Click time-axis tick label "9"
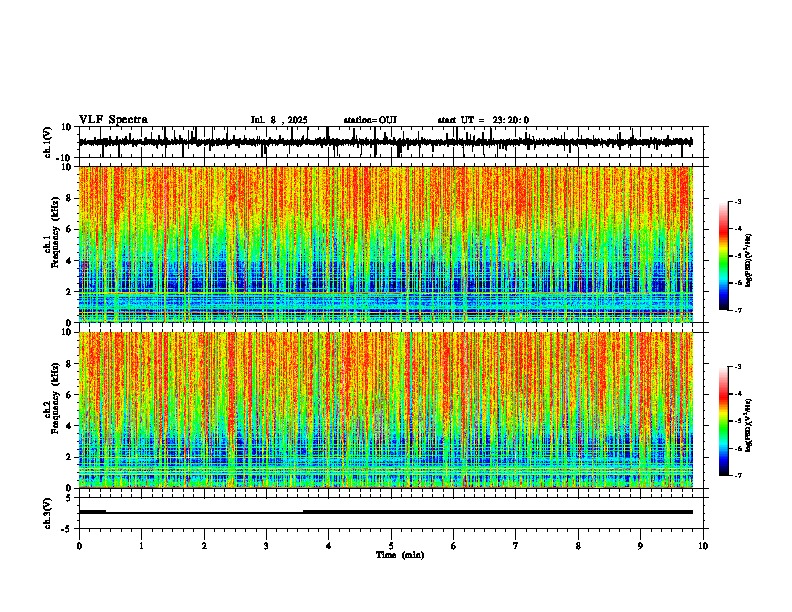Image resolution: width=792 pixels, height=612 pixels. coord(640,546)
